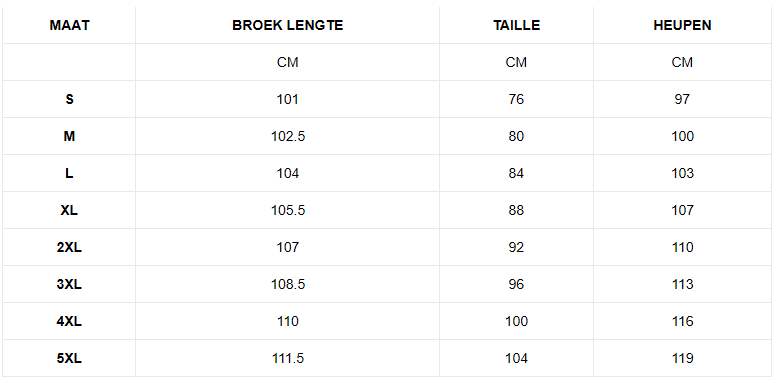Click the heupen value 119
This screenshot has width=777, height=383.
(x=682, y=358)
